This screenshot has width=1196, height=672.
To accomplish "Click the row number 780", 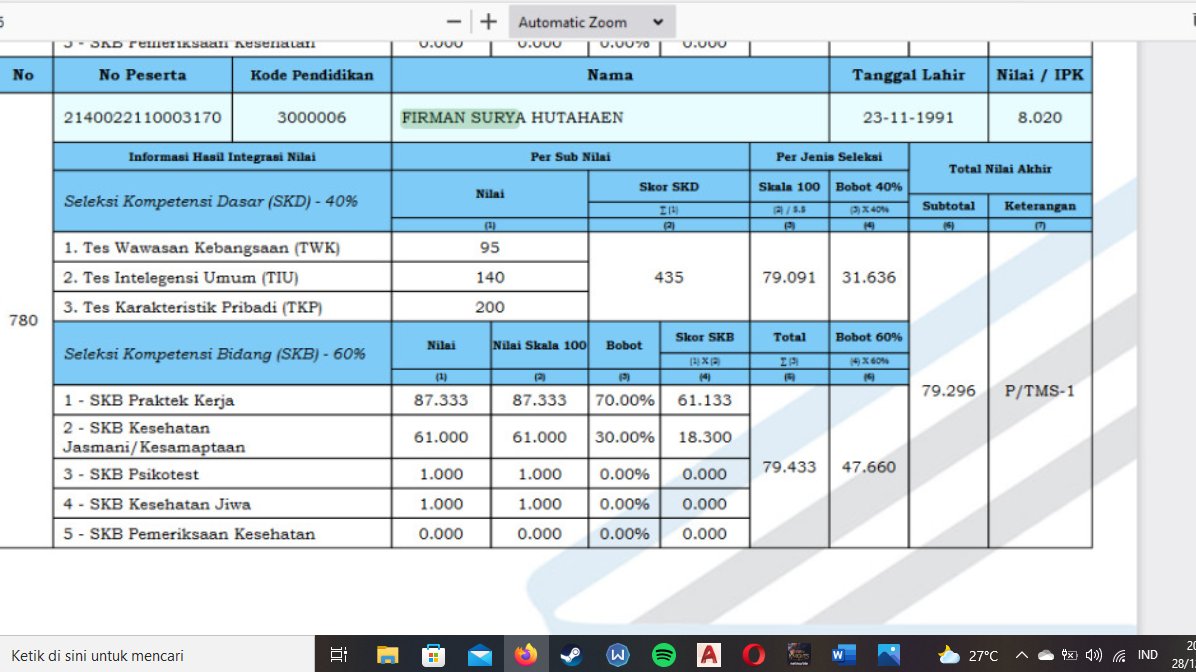I will coord(23,320).
